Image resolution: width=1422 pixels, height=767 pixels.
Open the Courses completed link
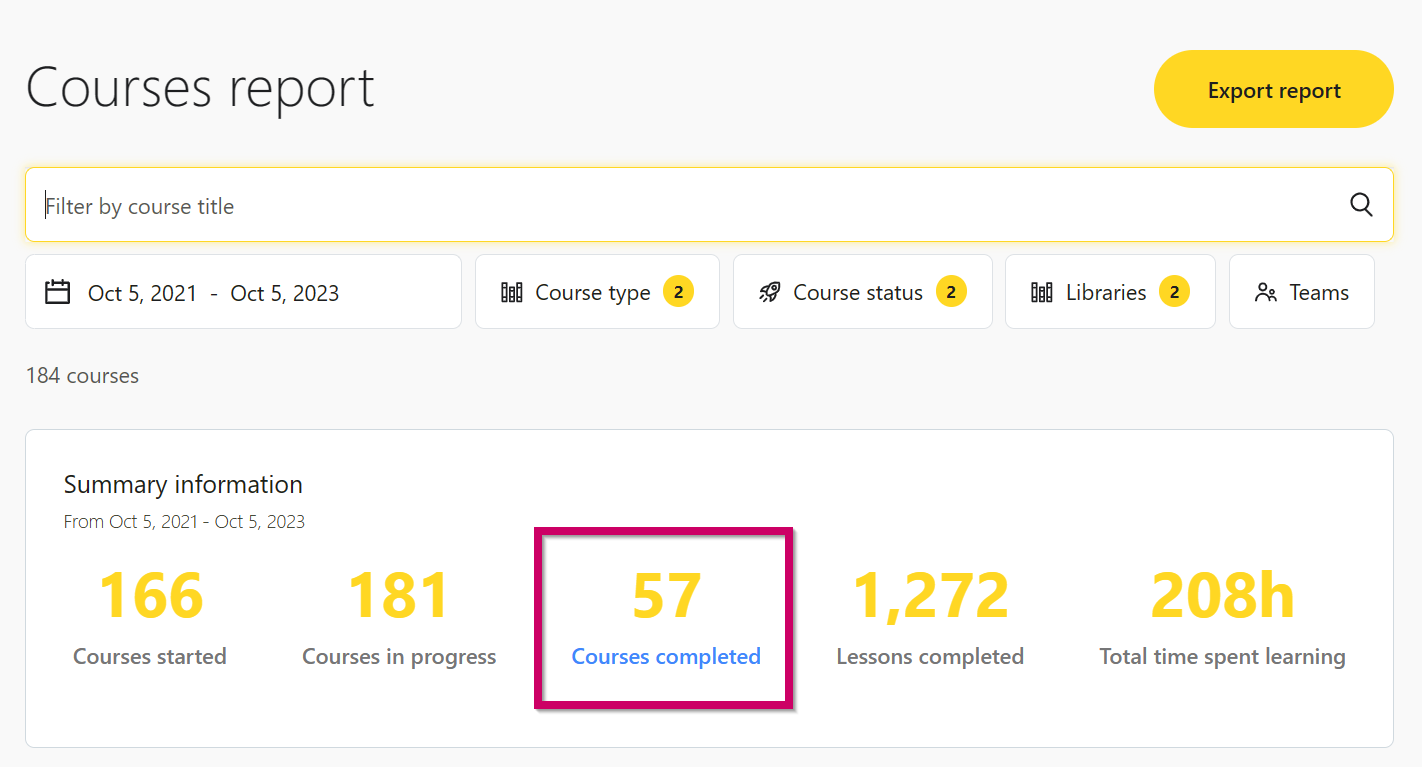[x=666, y=657]
